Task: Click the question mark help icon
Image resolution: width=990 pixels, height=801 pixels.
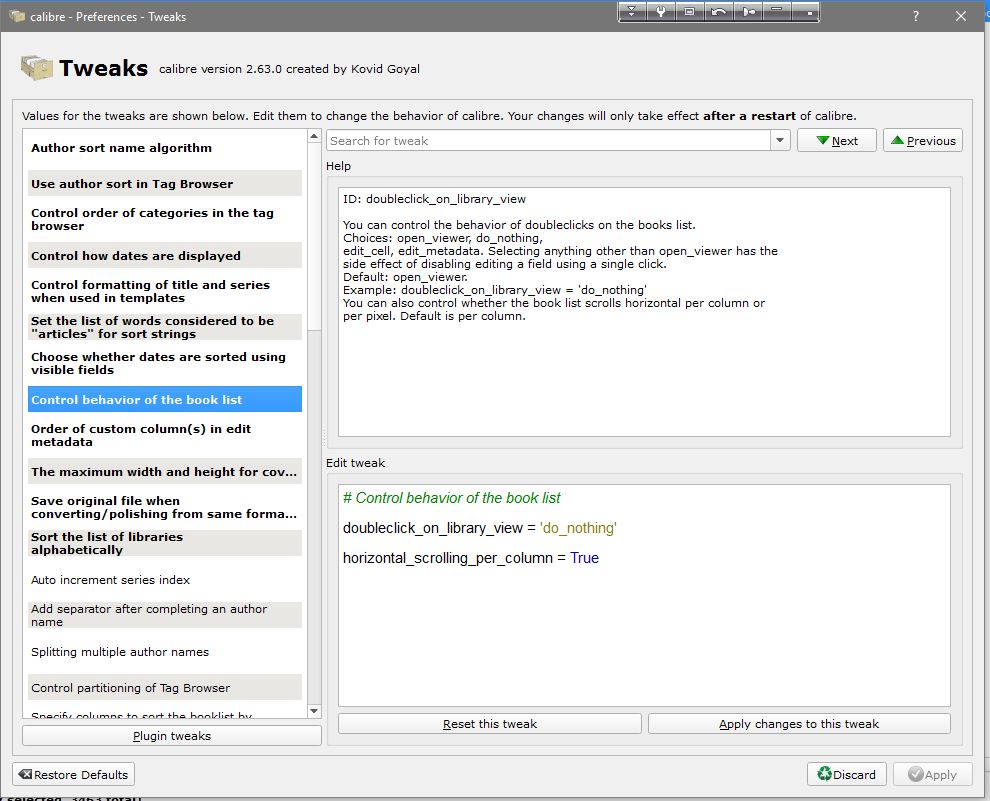Action: click(x=917, y=17)
